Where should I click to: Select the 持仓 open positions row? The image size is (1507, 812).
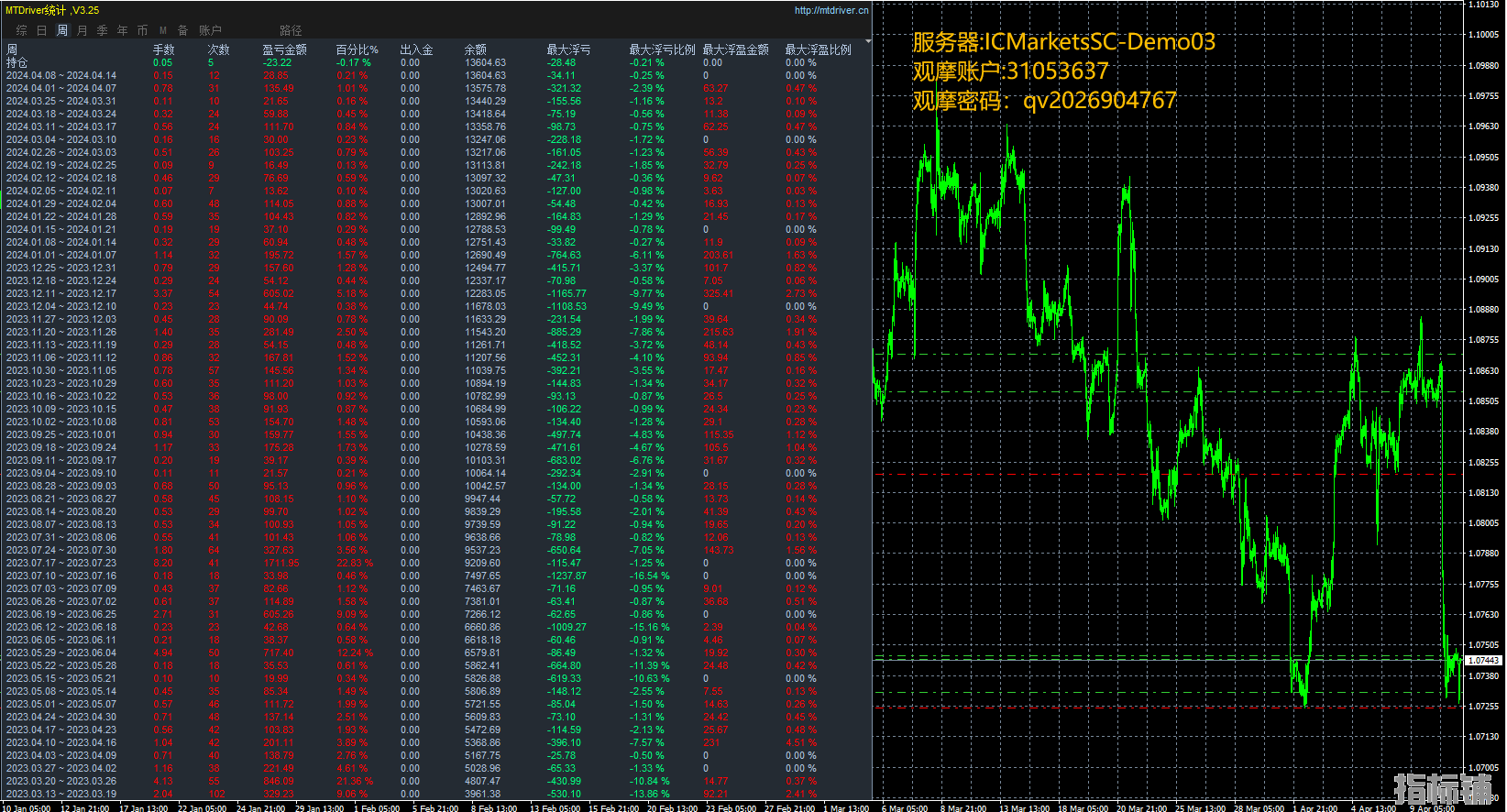pos(17,62)
